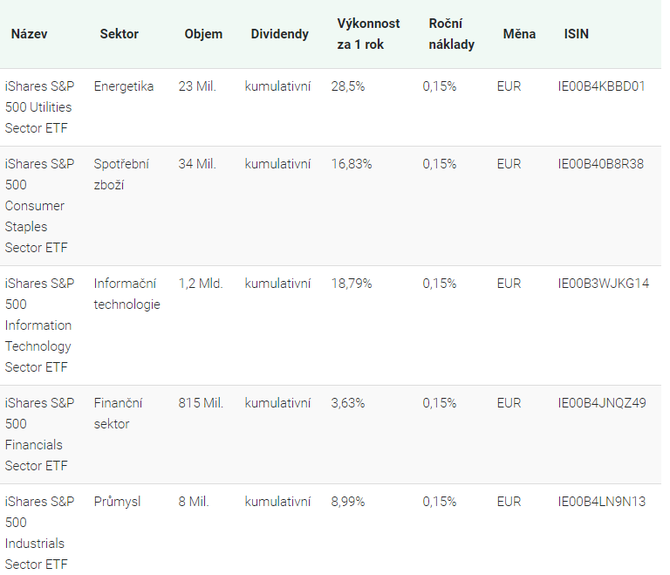670x575 pixels.
Task: Select the Dividendy column header
Action: 279,34
